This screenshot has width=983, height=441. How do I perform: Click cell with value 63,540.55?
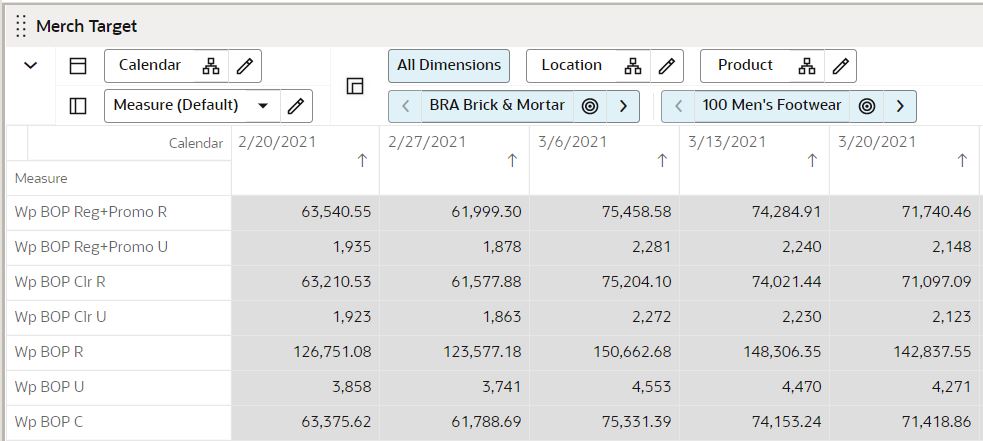[x=305, y=212]
